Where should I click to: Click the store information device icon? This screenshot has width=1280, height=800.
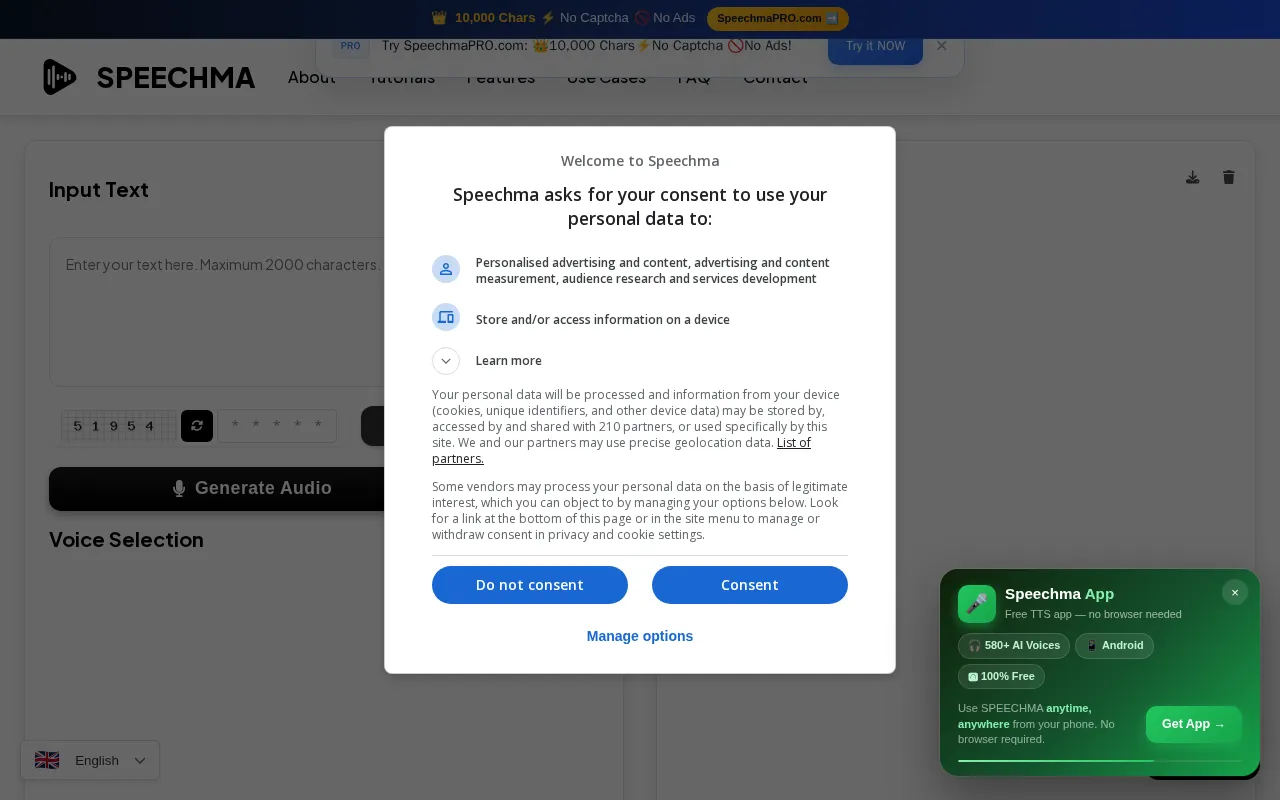click(446, 317)
